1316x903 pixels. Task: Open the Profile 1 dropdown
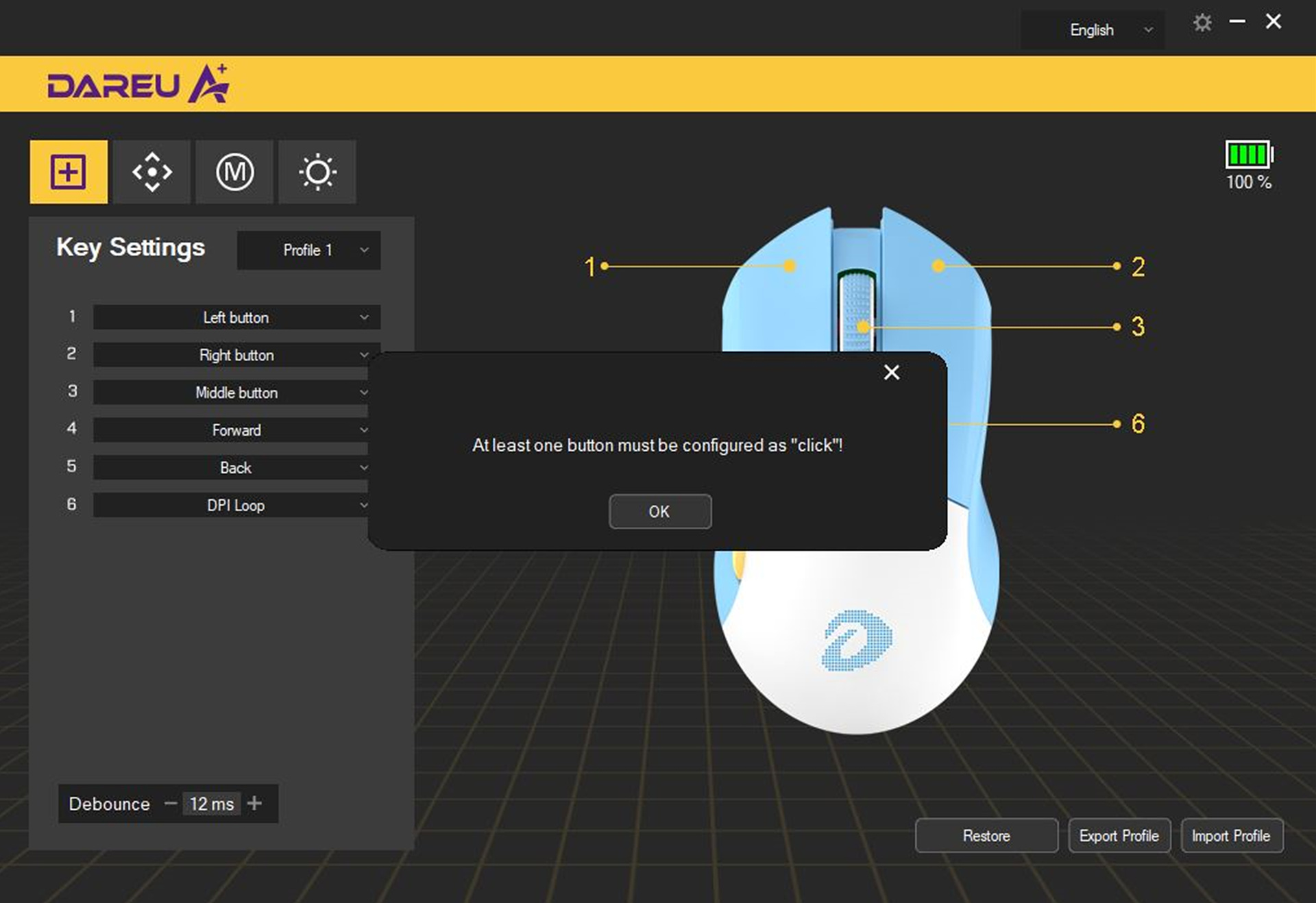[x=308, y=250]
